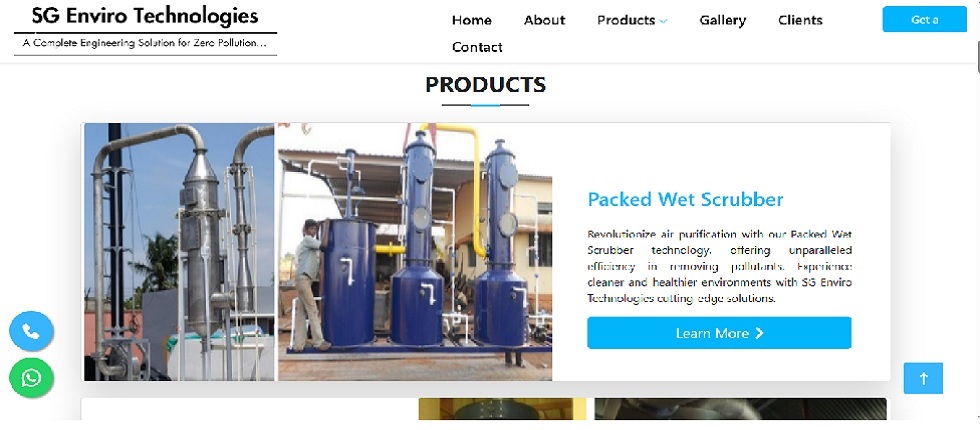Image resolution: width=980 pixels, height=430 pixels.
Task: Click the scroll-to-top arrow button
Action: pos(923,378)
